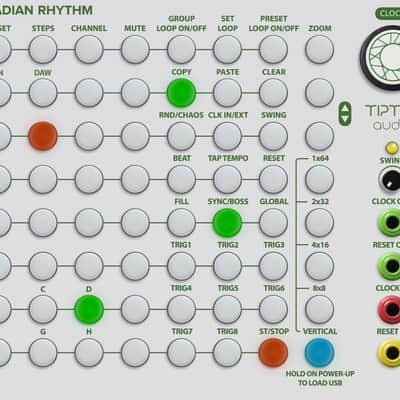Enable RND/CHAOS mode button
Viewport: 400px width, 400px height.
(181, 136)
